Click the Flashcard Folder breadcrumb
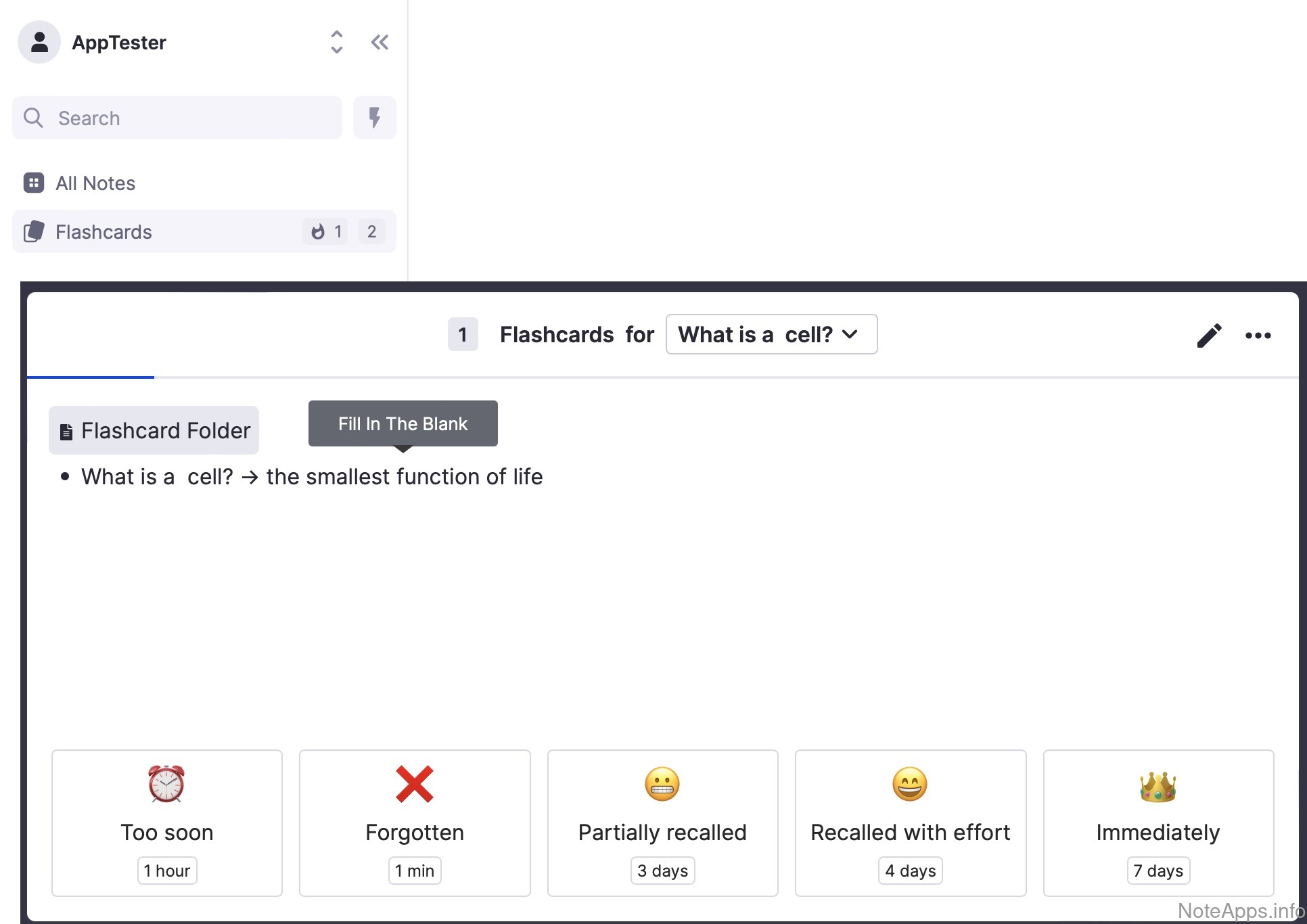Screen dimensions: 1307x924 click(x=154, y=431)
